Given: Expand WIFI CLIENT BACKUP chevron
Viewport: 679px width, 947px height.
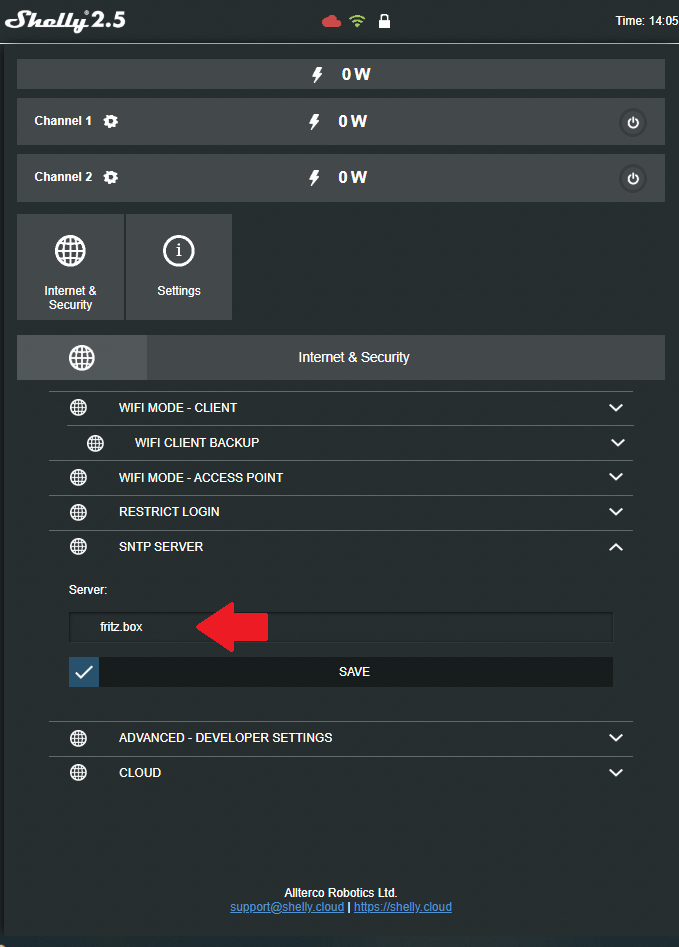Looking at the screenshot, I should (617, 443).
